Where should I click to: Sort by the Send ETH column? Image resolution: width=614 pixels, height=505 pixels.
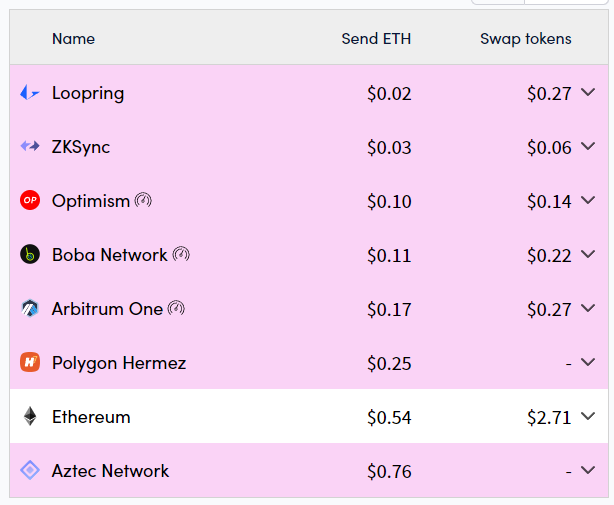point(376,39)
